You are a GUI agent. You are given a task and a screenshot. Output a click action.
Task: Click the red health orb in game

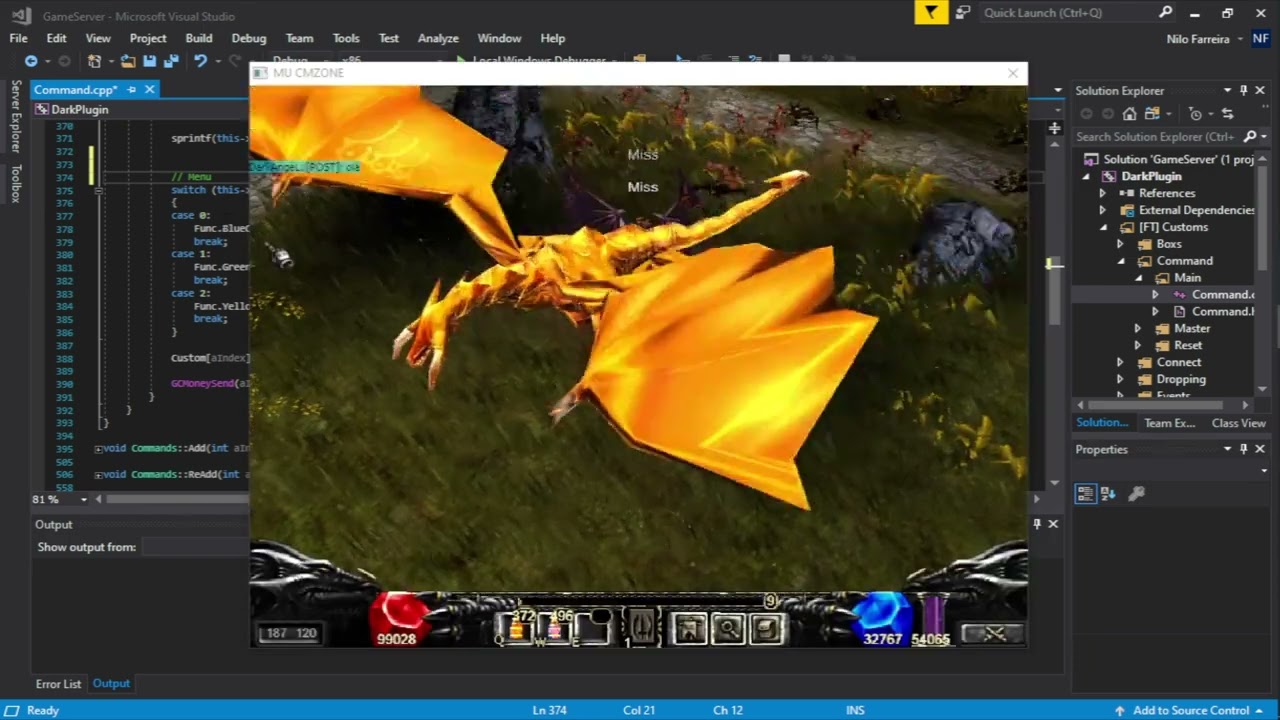tap(400, 617)
